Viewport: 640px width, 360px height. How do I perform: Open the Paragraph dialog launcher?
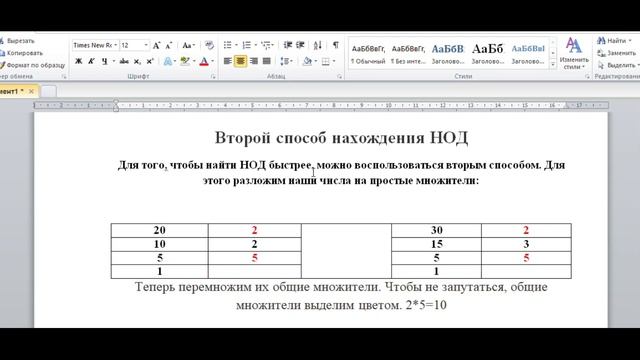[340, 76]
